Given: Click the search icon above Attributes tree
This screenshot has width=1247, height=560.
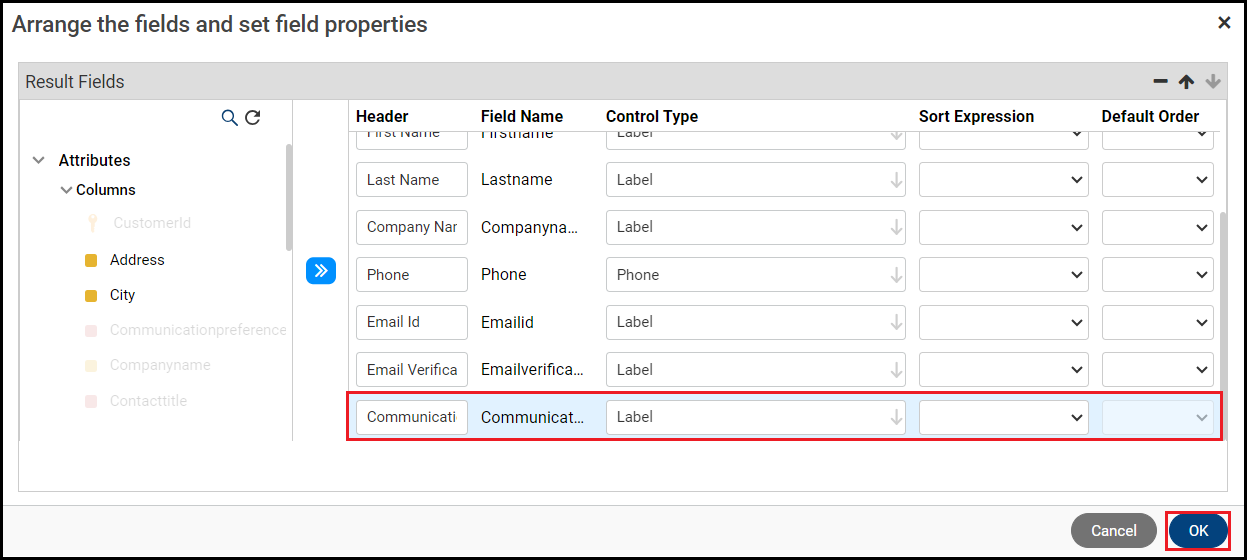Looking at the screenshot, I should coord(229,118).
